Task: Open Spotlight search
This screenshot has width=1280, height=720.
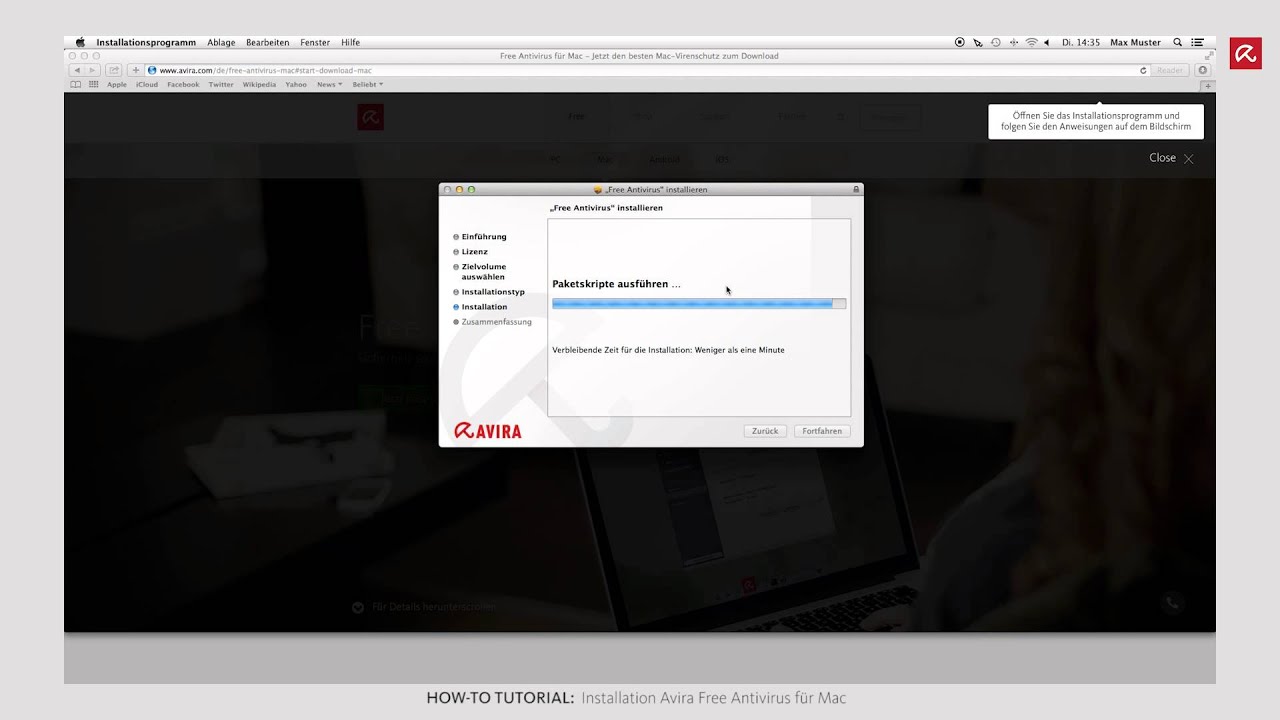Action: [x=1177, y=43]
